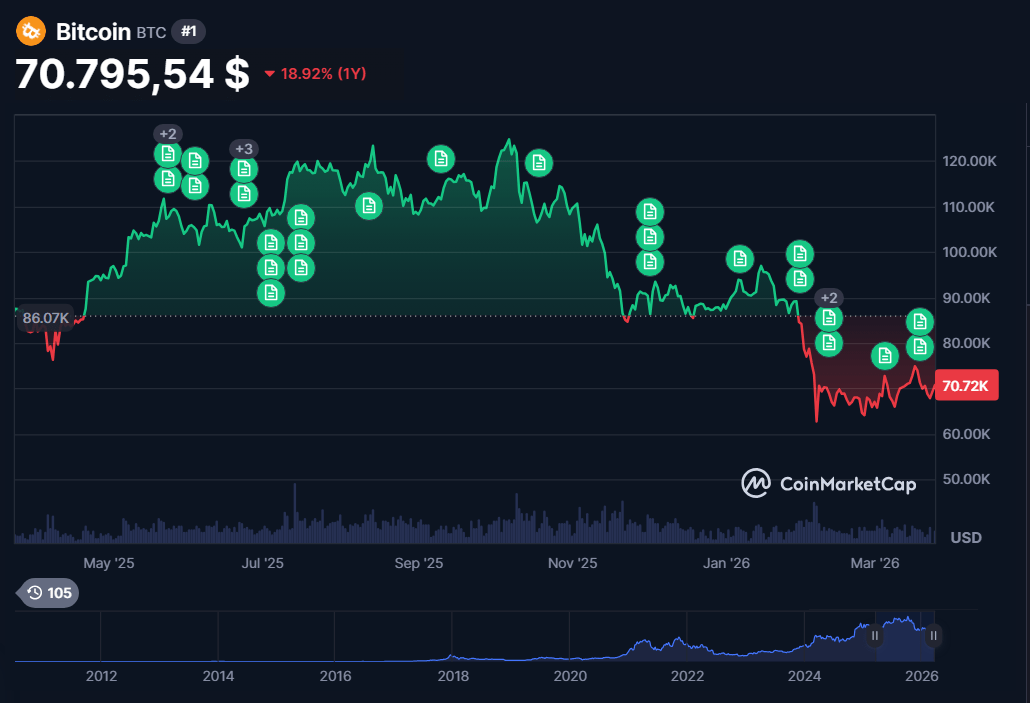Click the #1 rank badge

(189, 31)
